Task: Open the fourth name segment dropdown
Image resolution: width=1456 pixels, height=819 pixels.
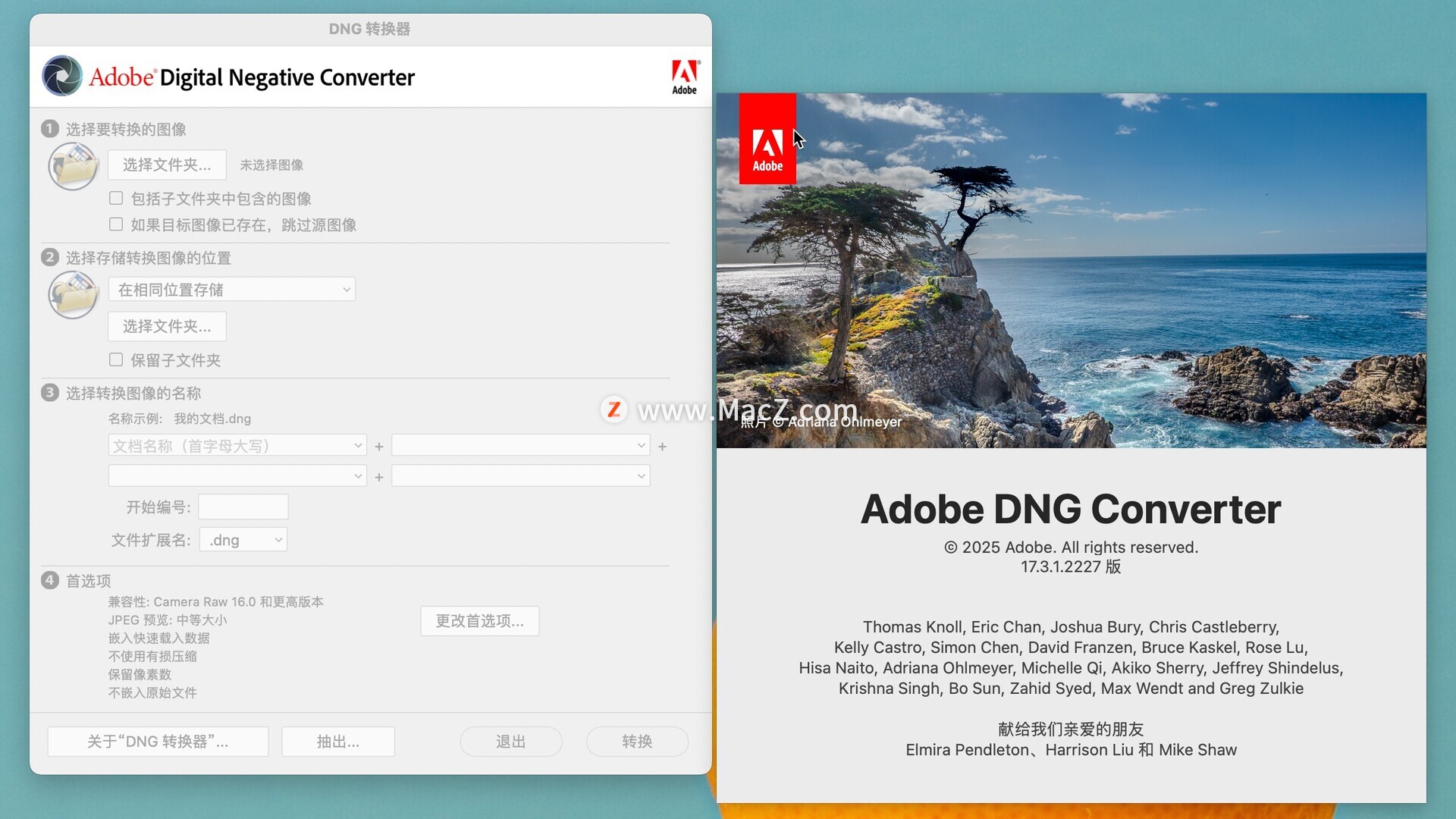Action: click(x=521, y=476)
